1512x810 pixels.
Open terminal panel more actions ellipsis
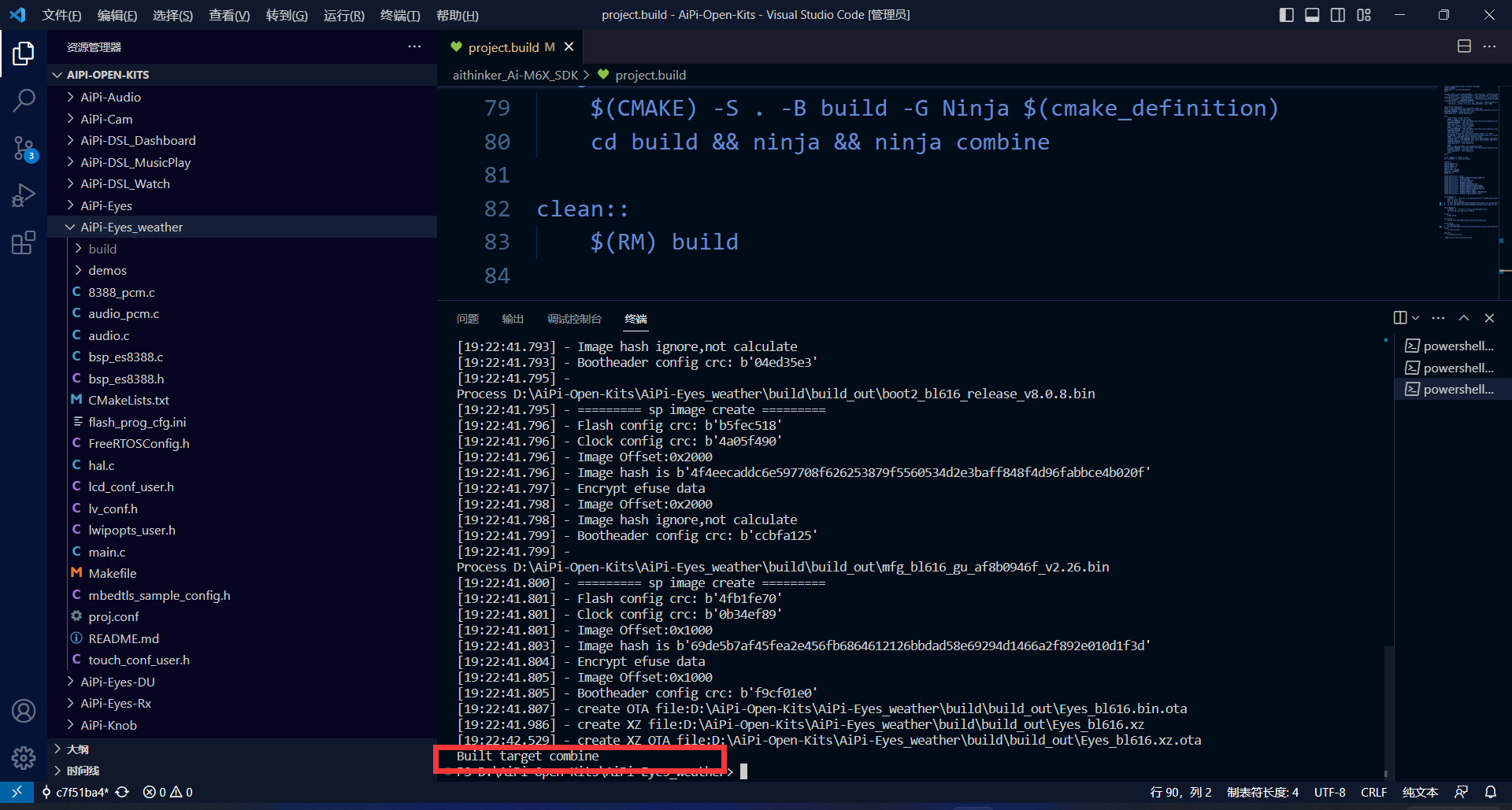[x=1438, y=317]
